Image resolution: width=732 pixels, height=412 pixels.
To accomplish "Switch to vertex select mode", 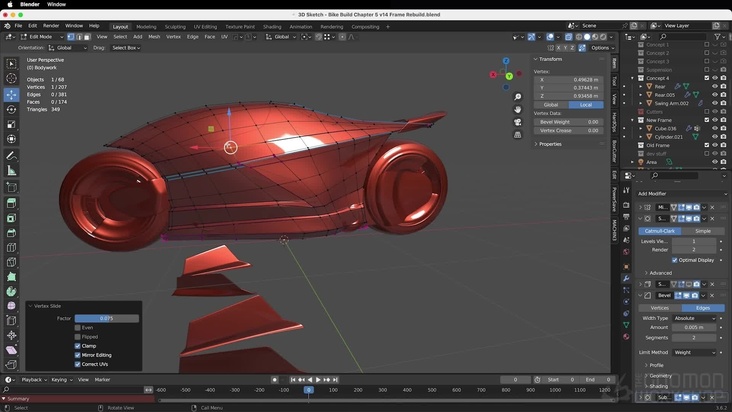I will click(70, 37).
